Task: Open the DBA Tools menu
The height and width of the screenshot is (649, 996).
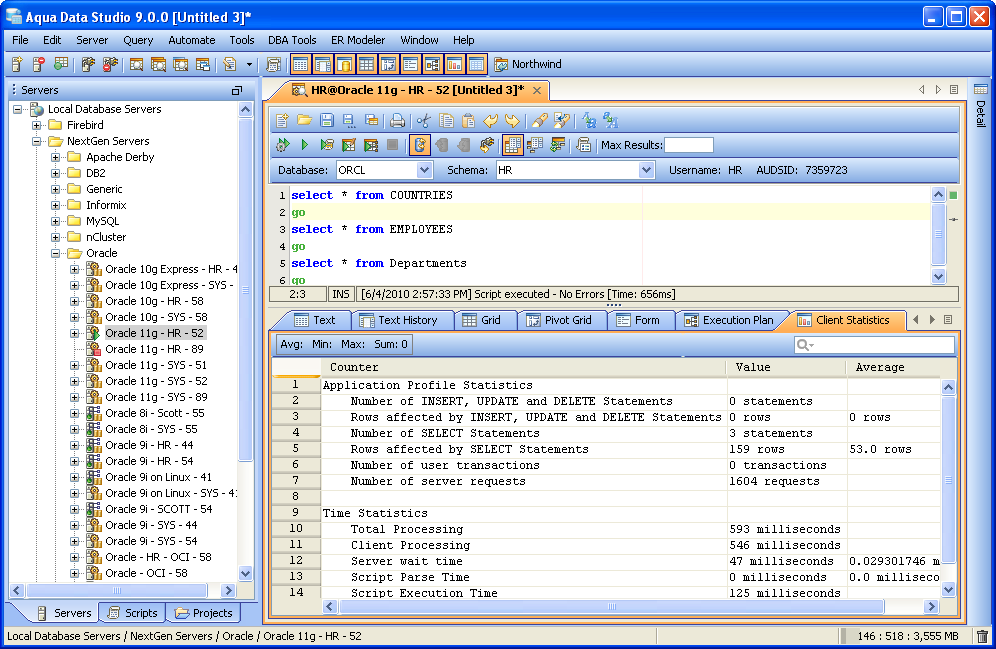Action: (292, 40)
